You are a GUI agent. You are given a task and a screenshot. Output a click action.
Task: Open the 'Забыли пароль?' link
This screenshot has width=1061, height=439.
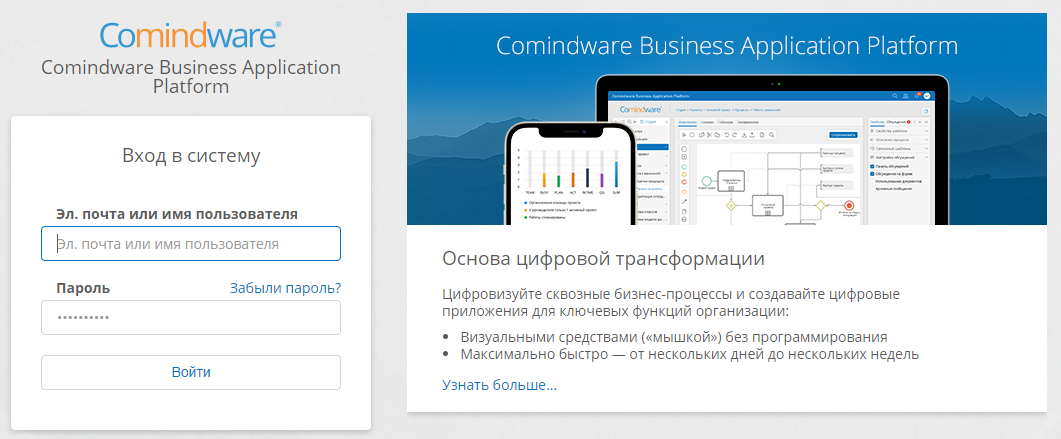286,288
